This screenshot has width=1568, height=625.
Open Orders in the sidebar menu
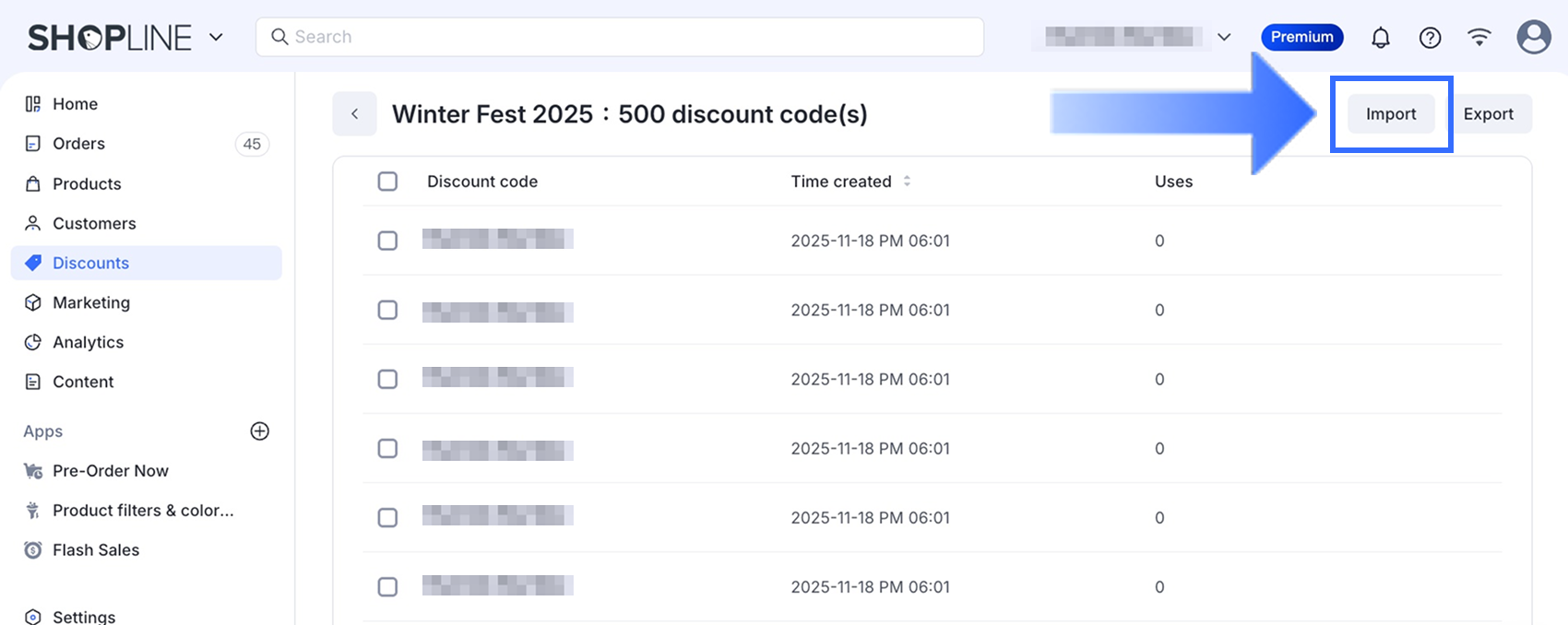click(x=78, y=144)
